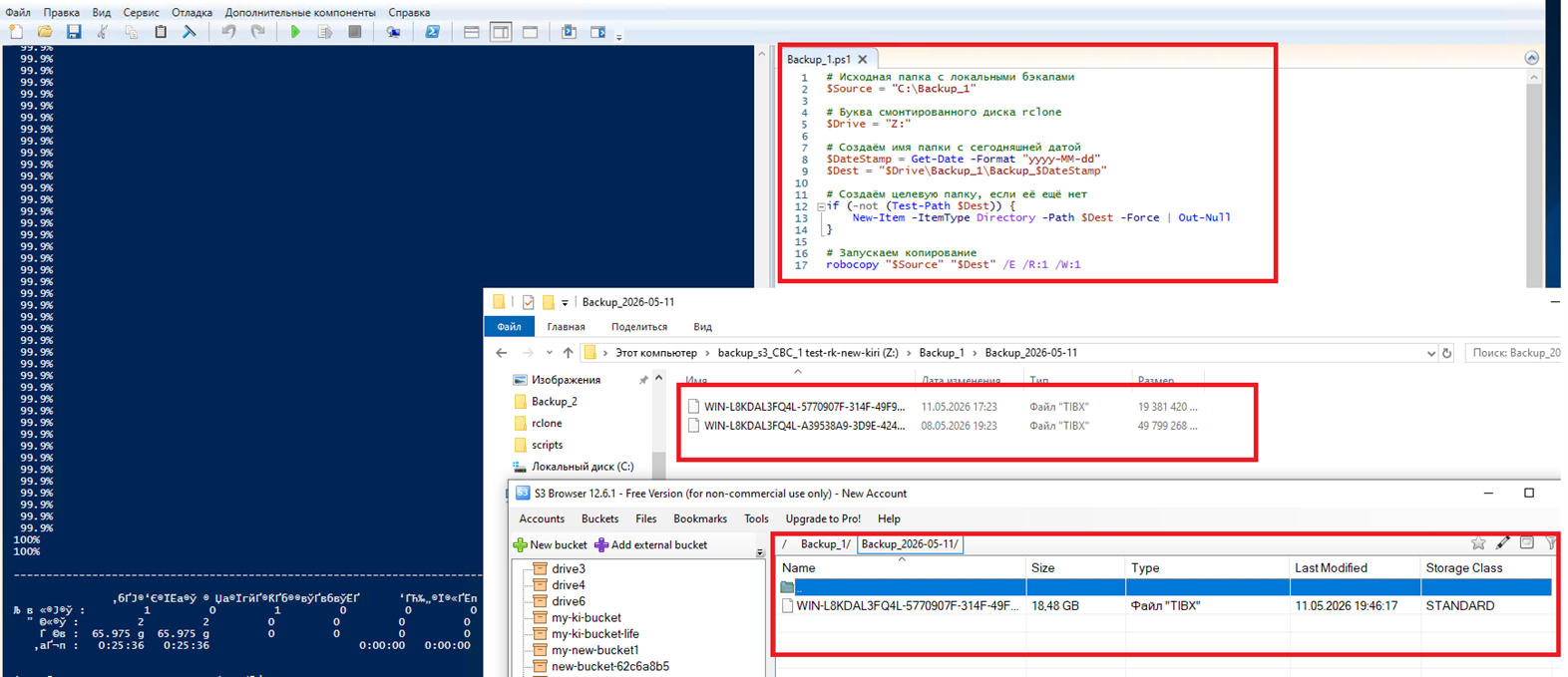Screen dimensions: 1568x677
Task: Close the Backup_1.ps1 script tab
Action: [863, 59]
